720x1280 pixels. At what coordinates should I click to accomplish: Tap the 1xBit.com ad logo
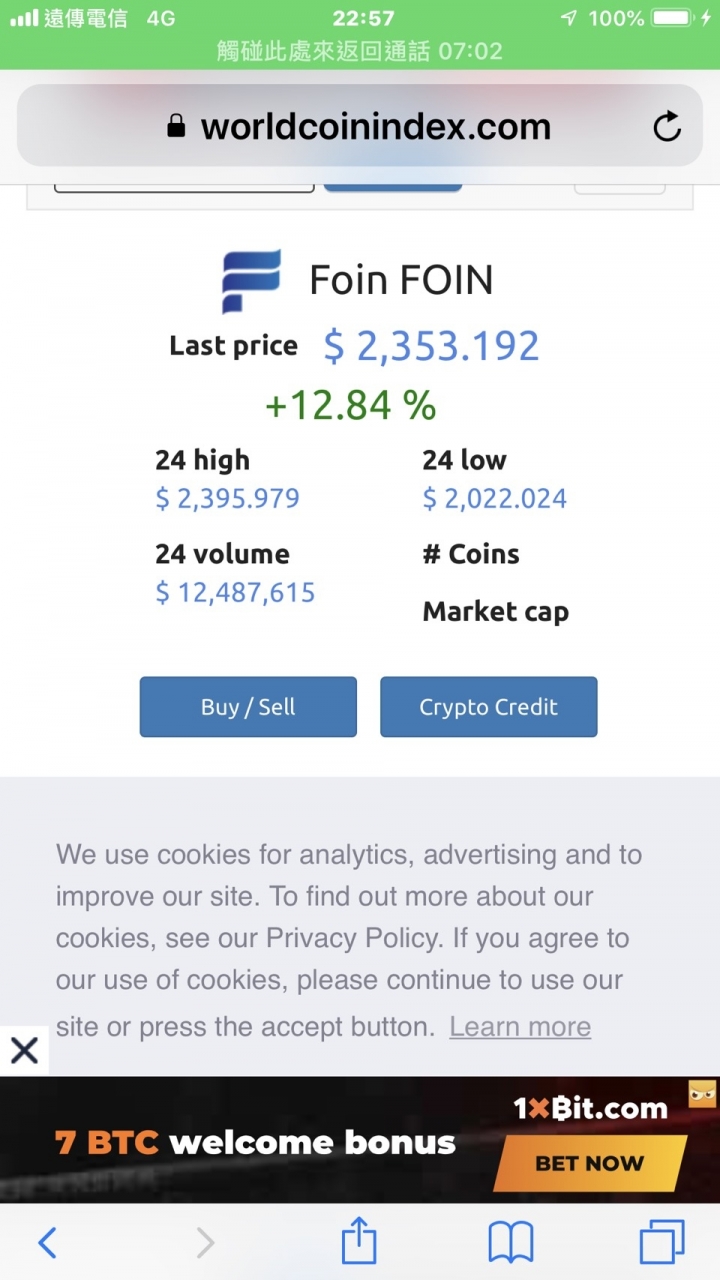pos(591,1108)
